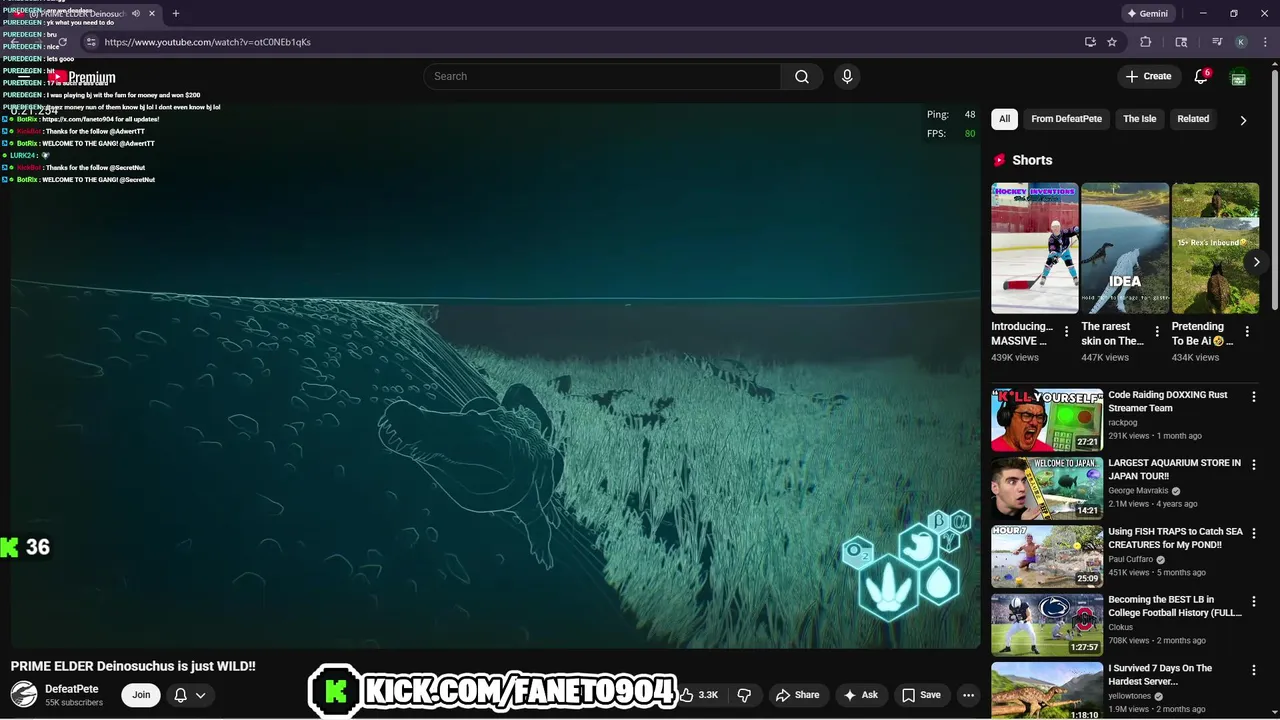This screenshot has height=720, width=1280.
Task: Click the page vertical scrollbar
Action: coord(1274,188)
